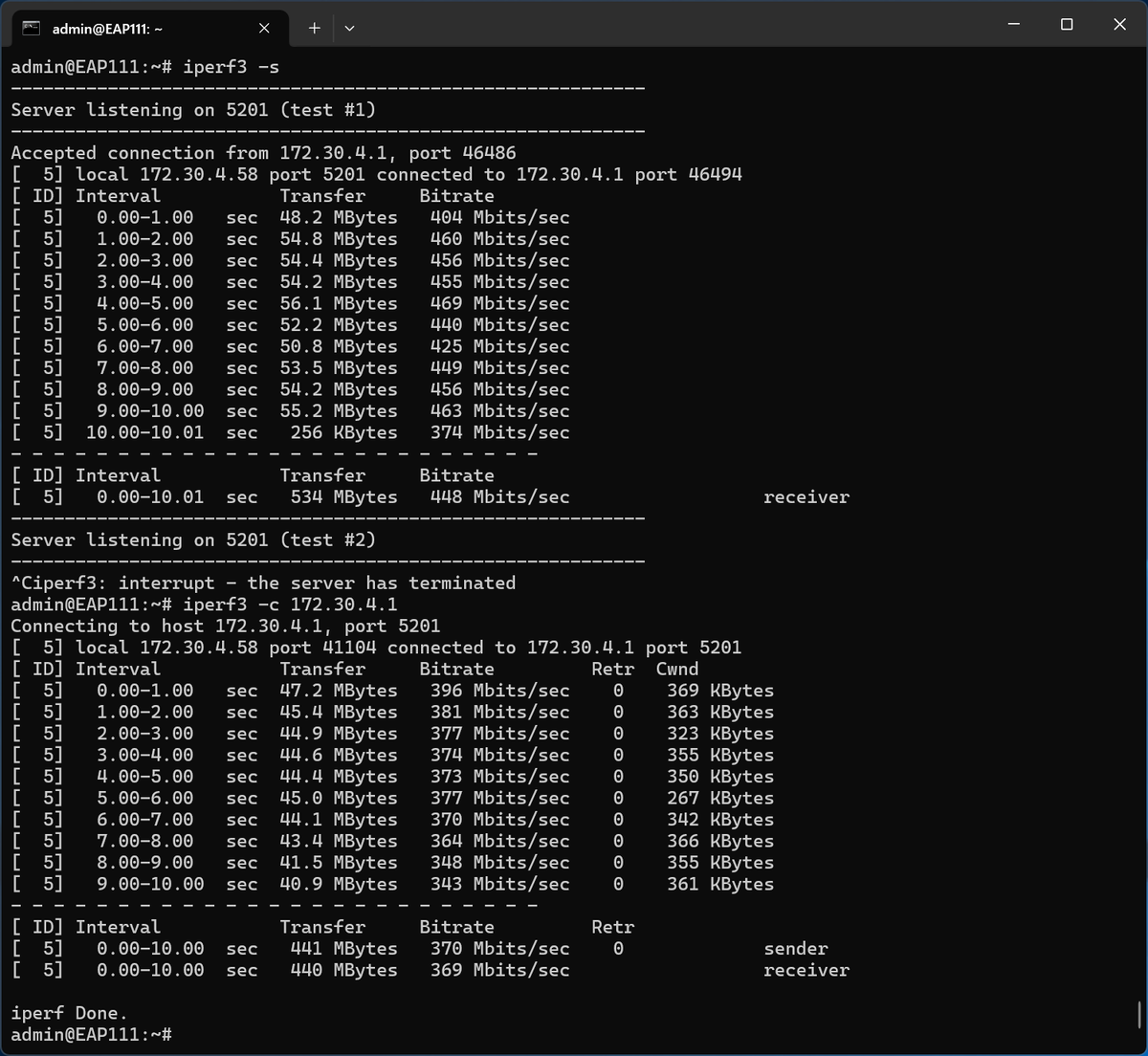1148x1056 pixels.
Task: Click the '369 Mbits/sec' receiver bitrate
Action: 499,971
